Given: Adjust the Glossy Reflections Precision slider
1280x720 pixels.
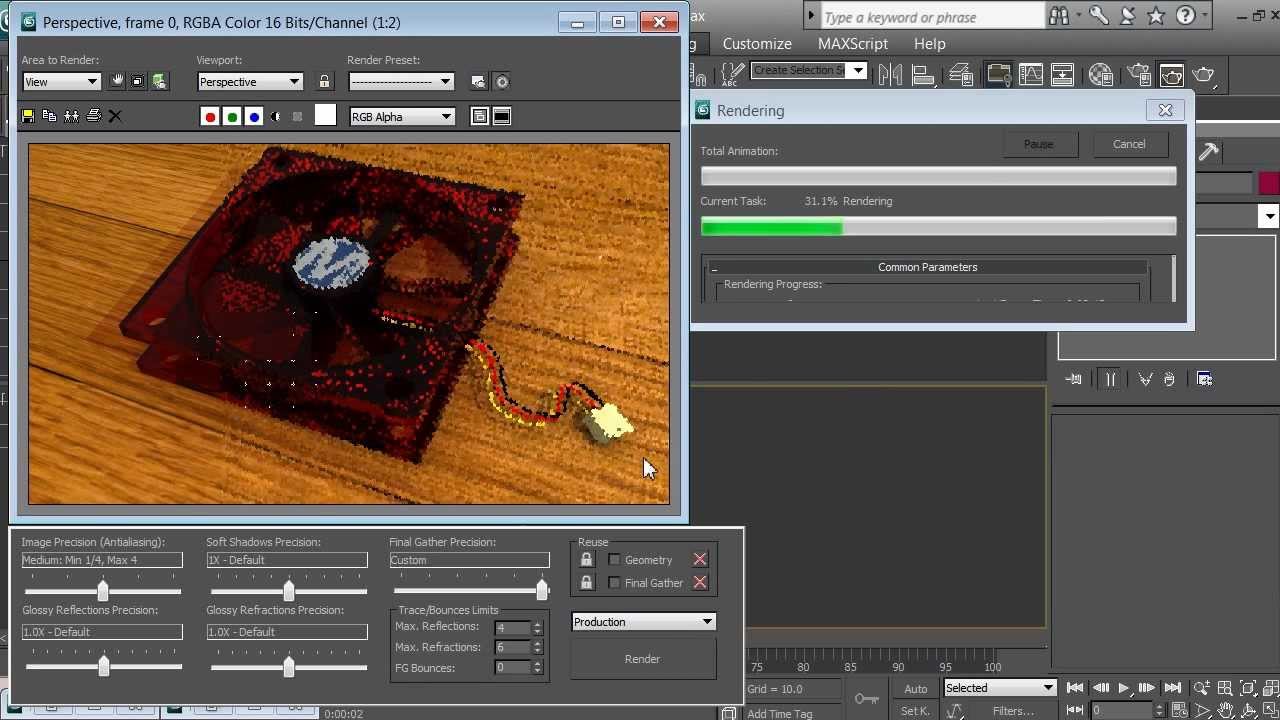Looking at the screenshot, I should click(103, 666).
